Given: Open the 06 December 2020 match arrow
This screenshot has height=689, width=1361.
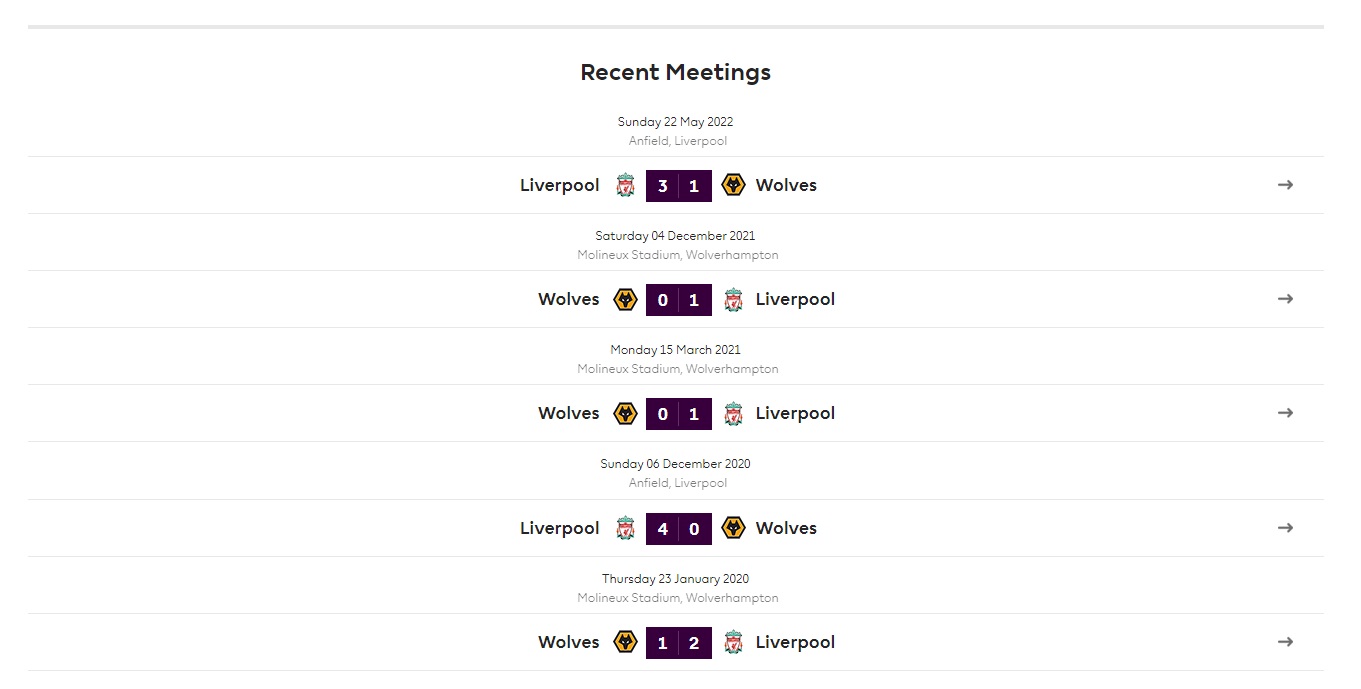Looking at the screenshot, I should pyautogui.click(x=1285, y=528).
